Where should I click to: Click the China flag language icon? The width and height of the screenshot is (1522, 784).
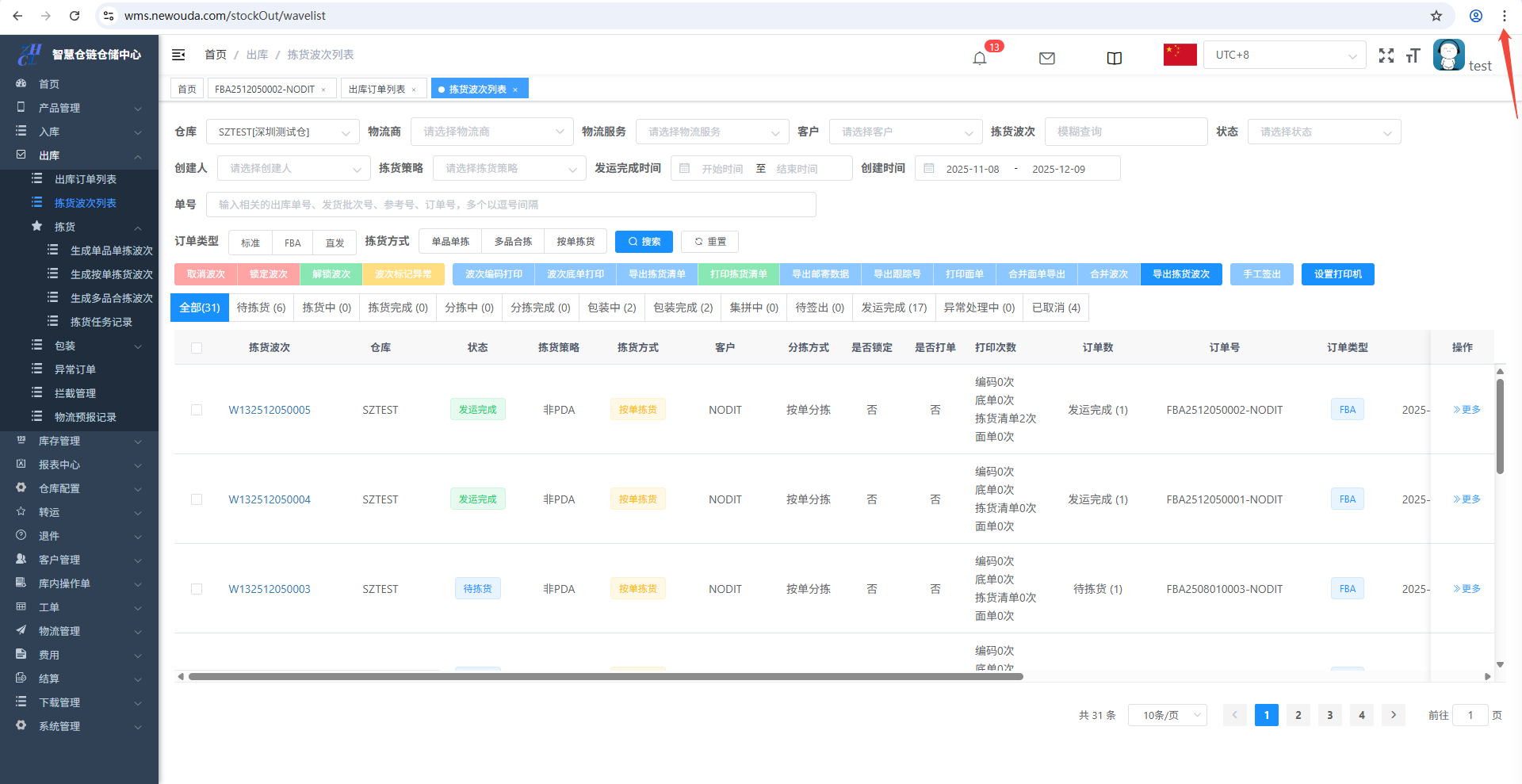pos(1180,55)
